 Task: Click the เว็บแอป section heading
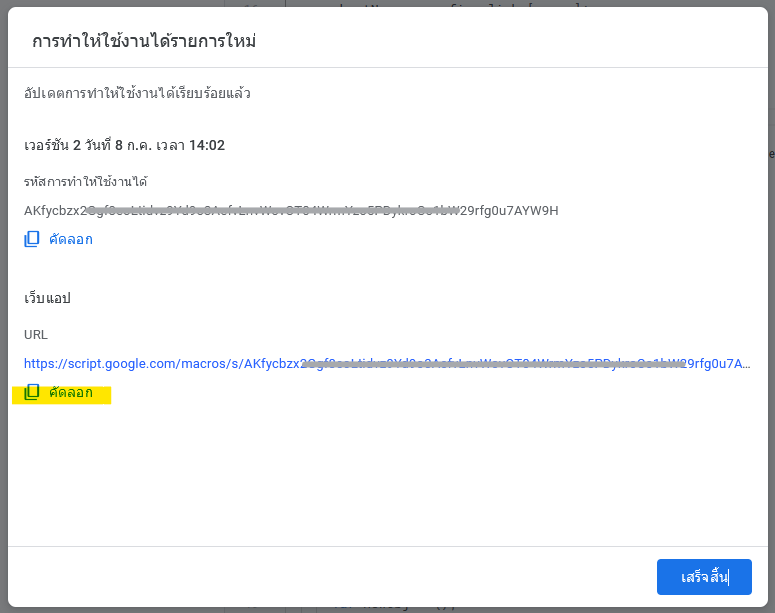click(x=47, y=298)
